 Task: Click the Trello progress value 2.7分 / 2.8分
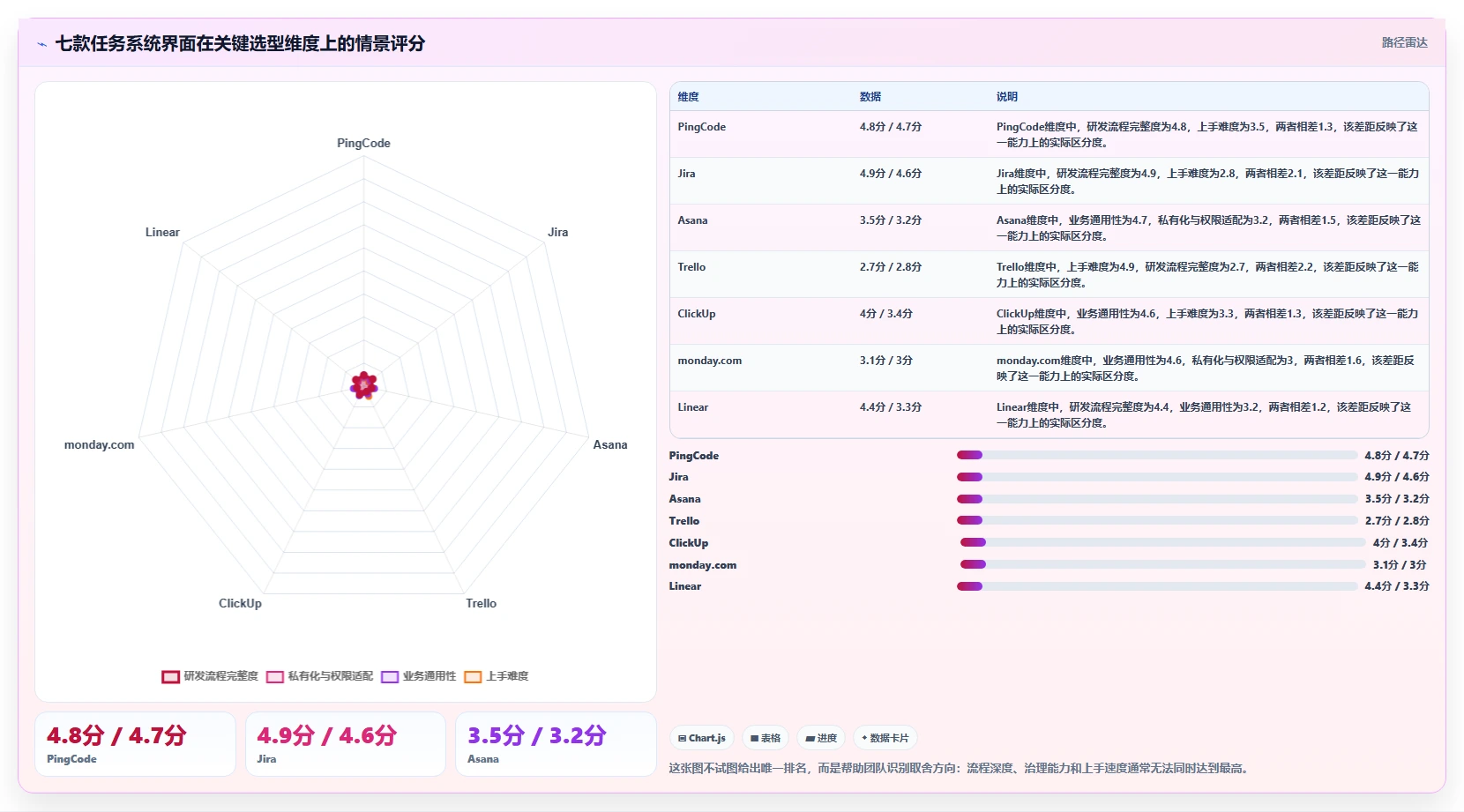coord(1397,521)
